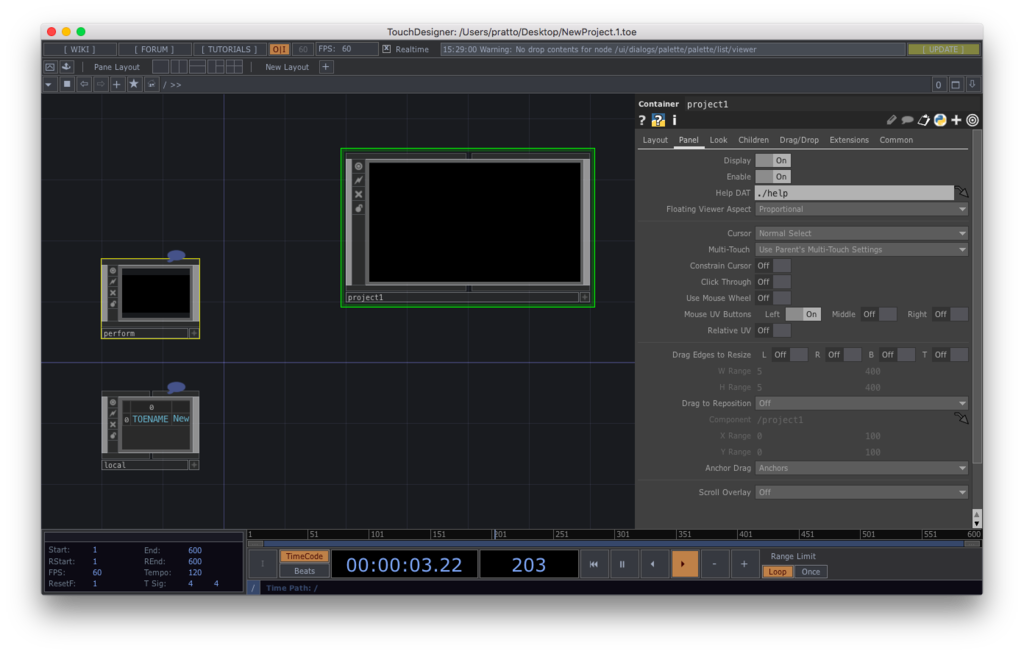Open the Cursor dropdown menu
This screenshot has height=654, width=1024.
(x=861, y=233)
